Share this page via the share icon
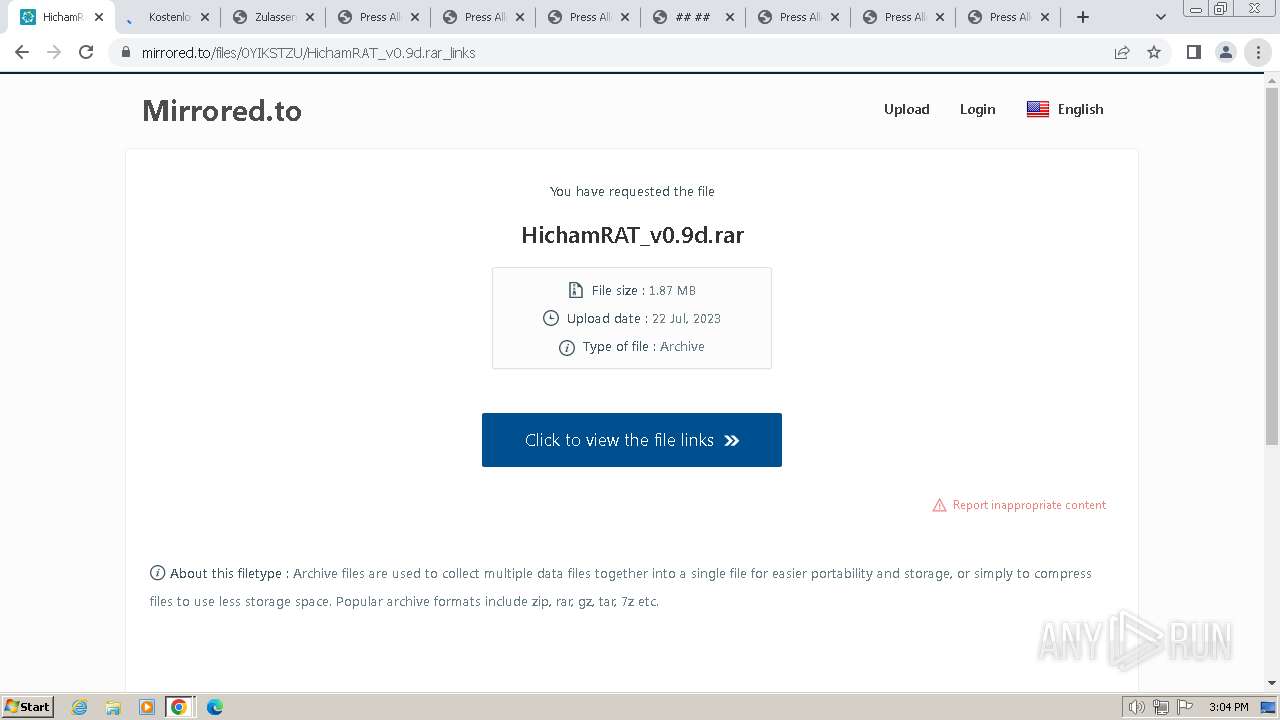Viewport: 1280px width, 720px height. click(x=1122, y=53)
